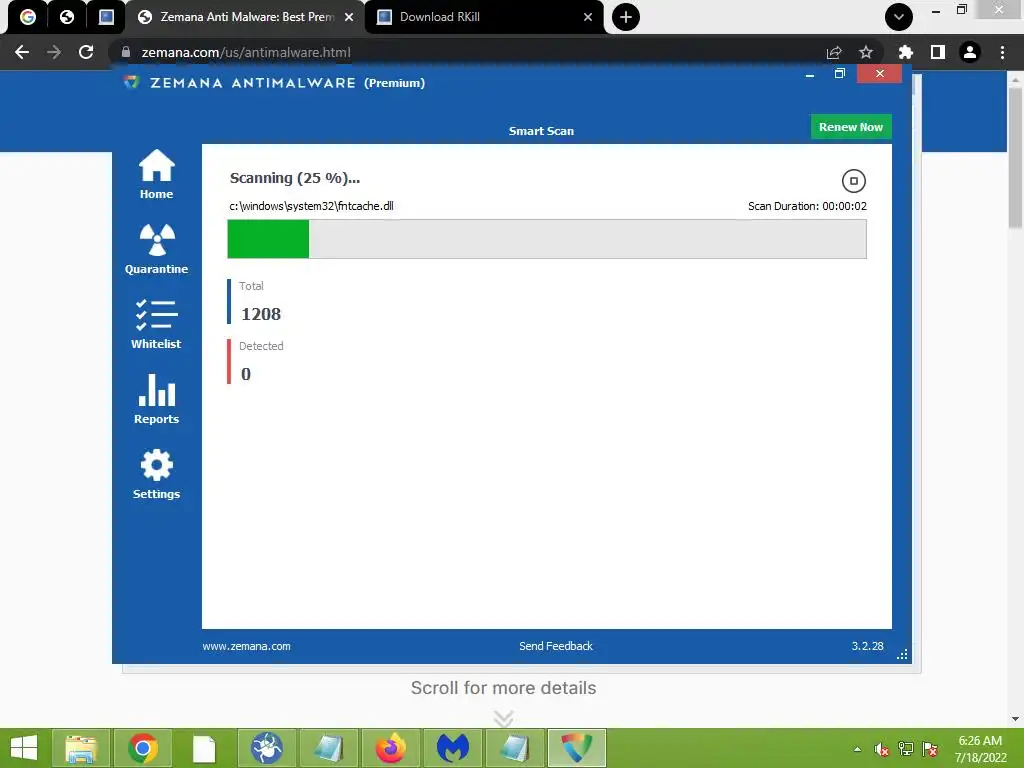Click the Scroll for more details text

[504, 688]
